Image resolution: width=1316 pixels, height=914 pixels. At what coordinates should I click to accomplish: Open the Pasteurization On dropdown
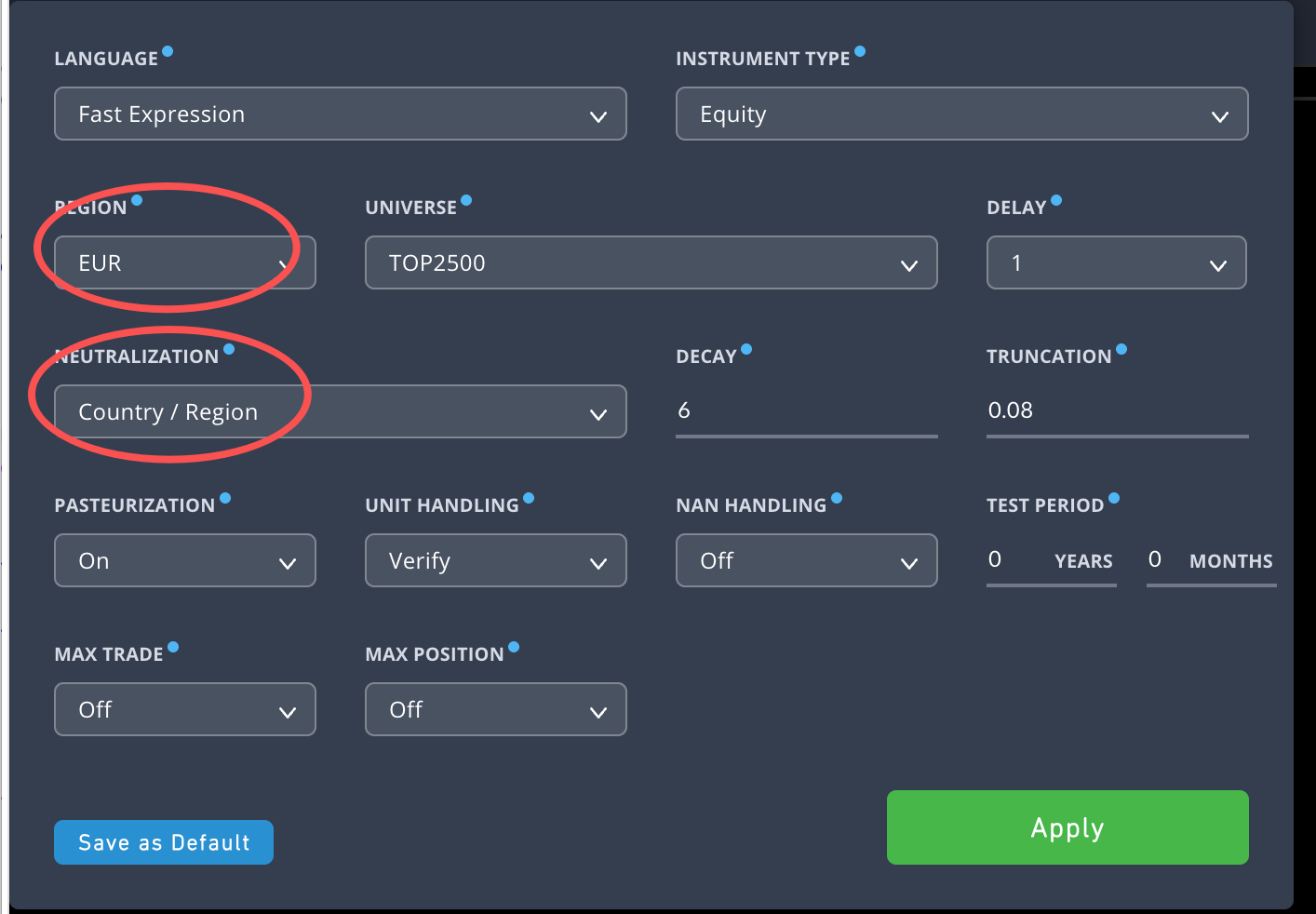185,560
